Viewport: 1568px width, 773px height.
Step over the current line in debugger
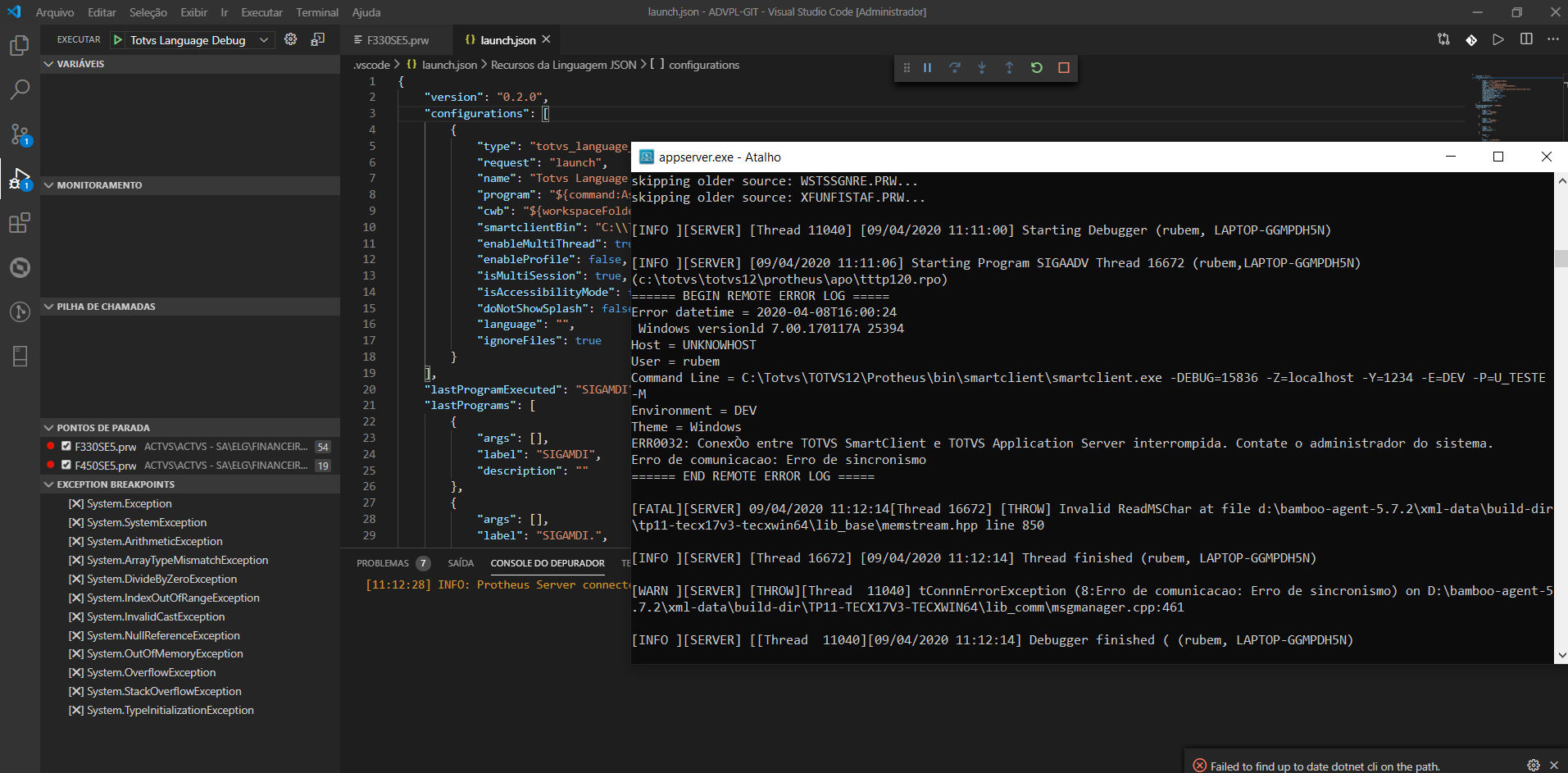point(956,68)
